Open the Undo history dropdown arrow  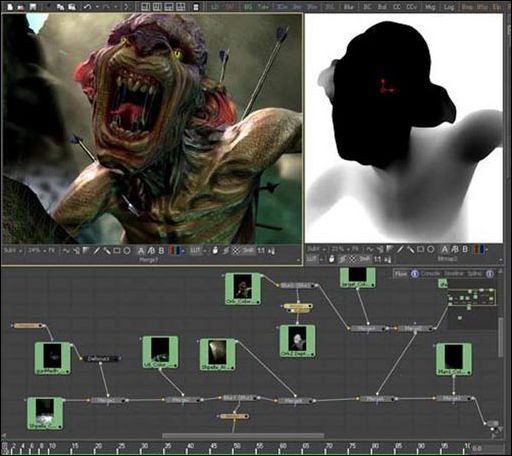coord(97,7)
